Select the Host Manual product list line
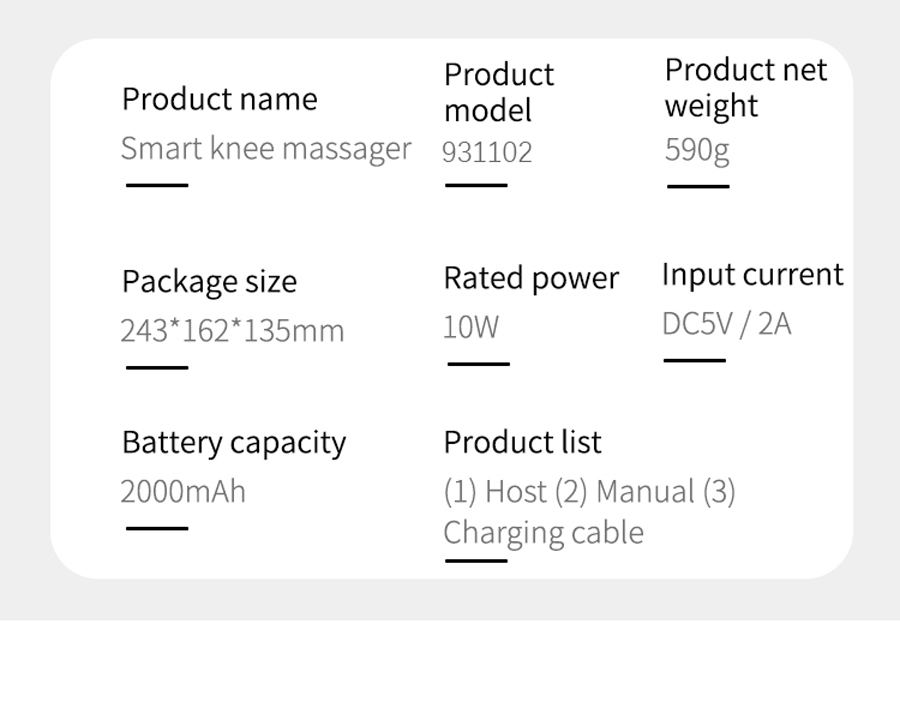This screenshot has width=900, height=714. coord(589,492)
